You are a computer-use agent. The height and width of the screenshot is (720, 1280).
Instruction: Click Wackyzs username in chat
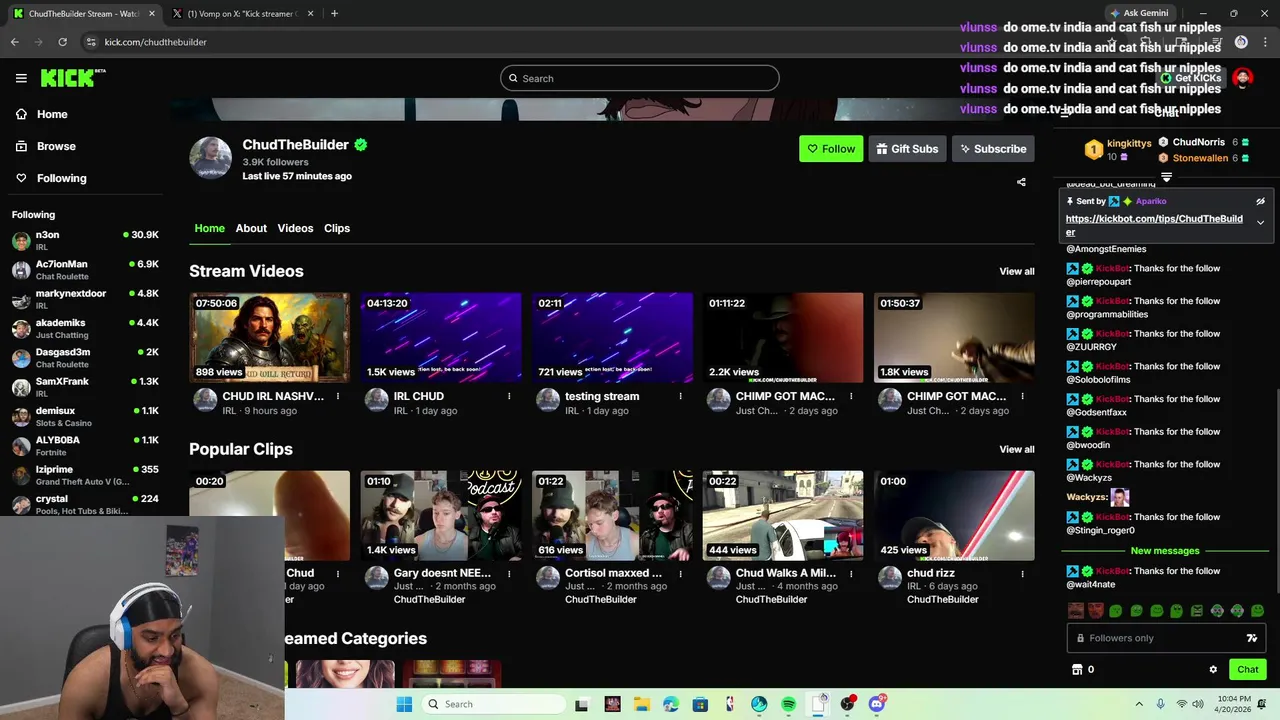tap(1087, 497)
